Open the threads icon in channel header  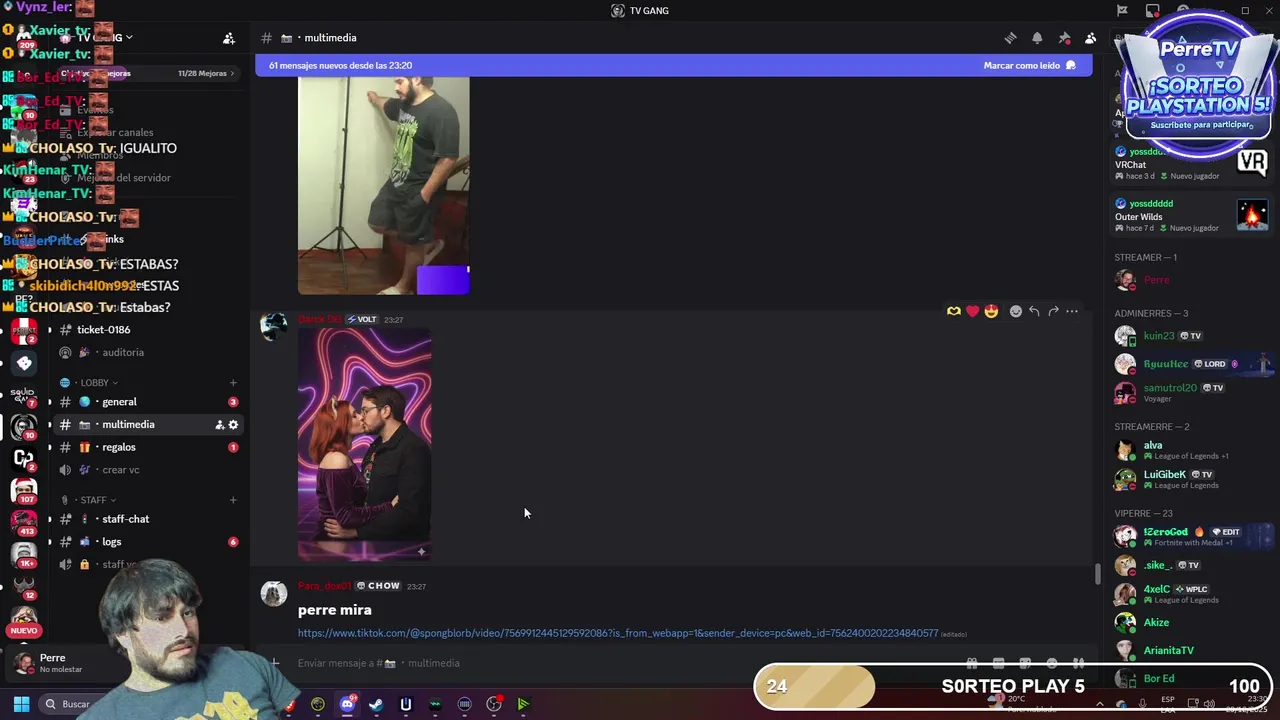1010,38
